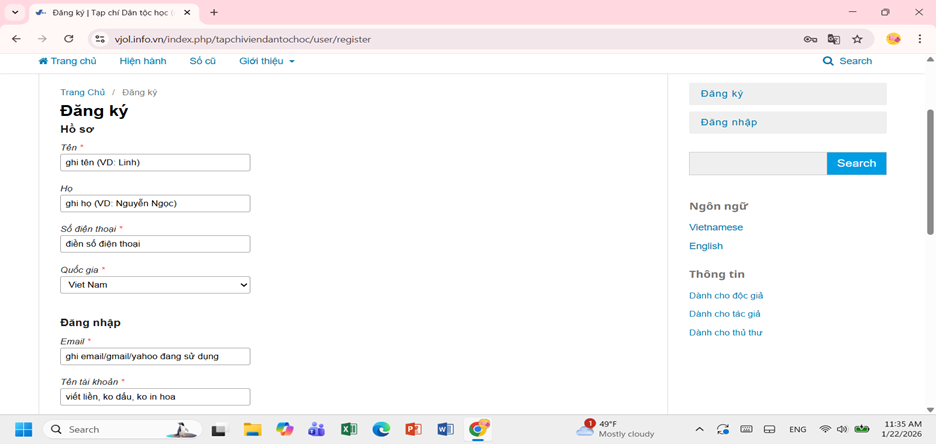936x444 pixels.
Task: Click the site information icon beside URL
Action: [x=99, y=39]
